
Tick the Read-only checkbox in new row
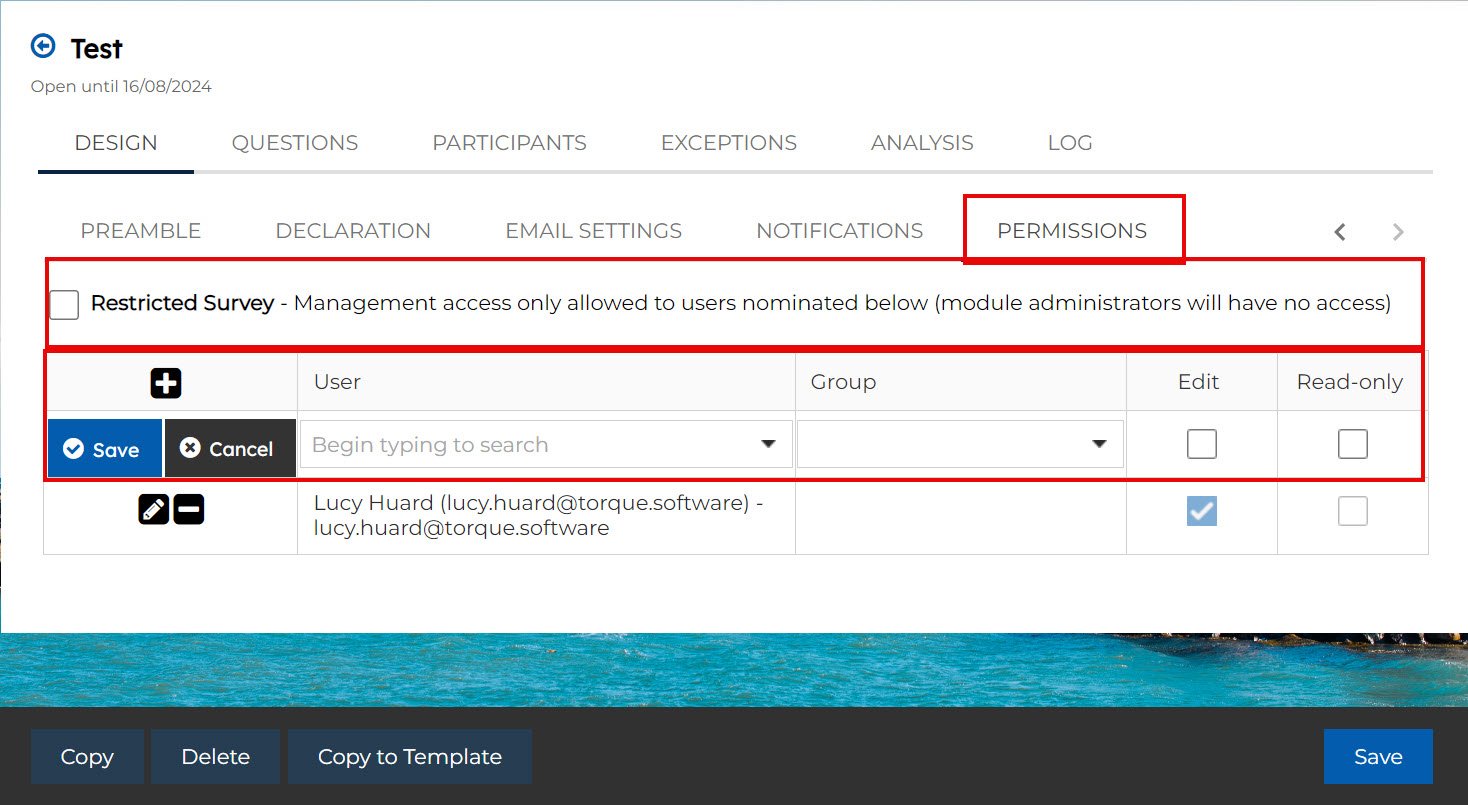(1352, 444)
